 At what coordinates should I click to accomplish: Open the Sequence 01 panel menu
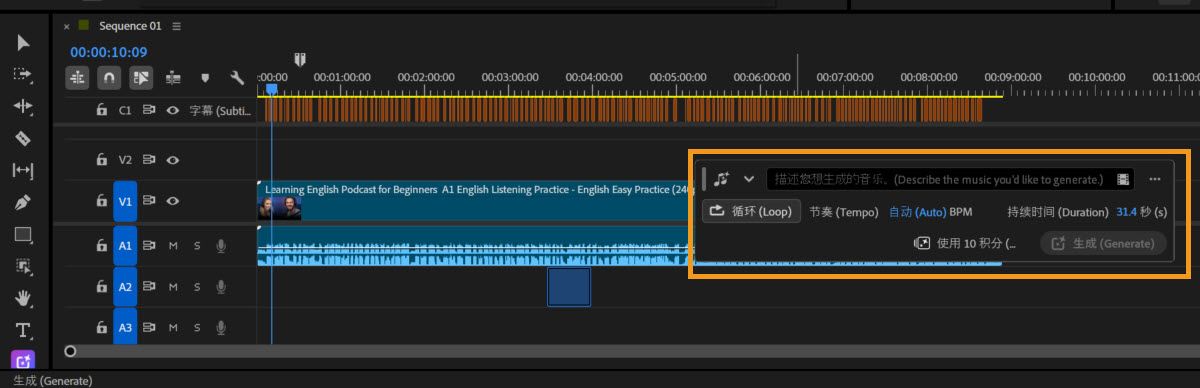click(177, 26)
